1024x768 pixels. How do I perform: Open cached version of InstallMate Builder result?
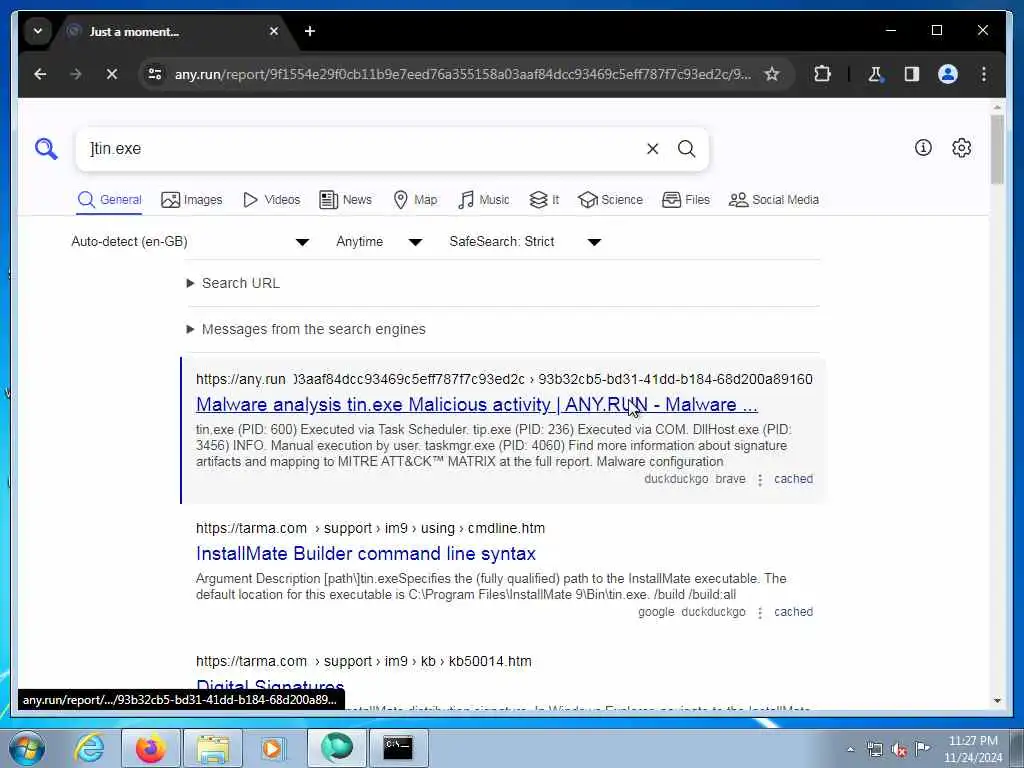pos(793,613)
